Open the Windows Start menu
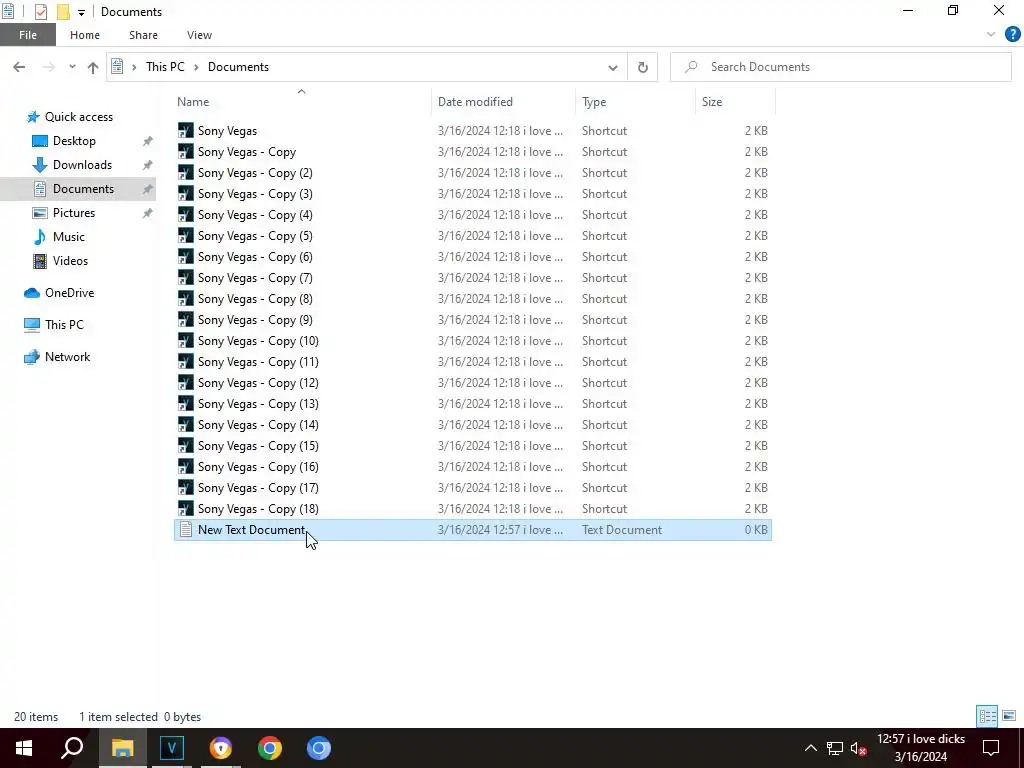 (x=24, y=748)
